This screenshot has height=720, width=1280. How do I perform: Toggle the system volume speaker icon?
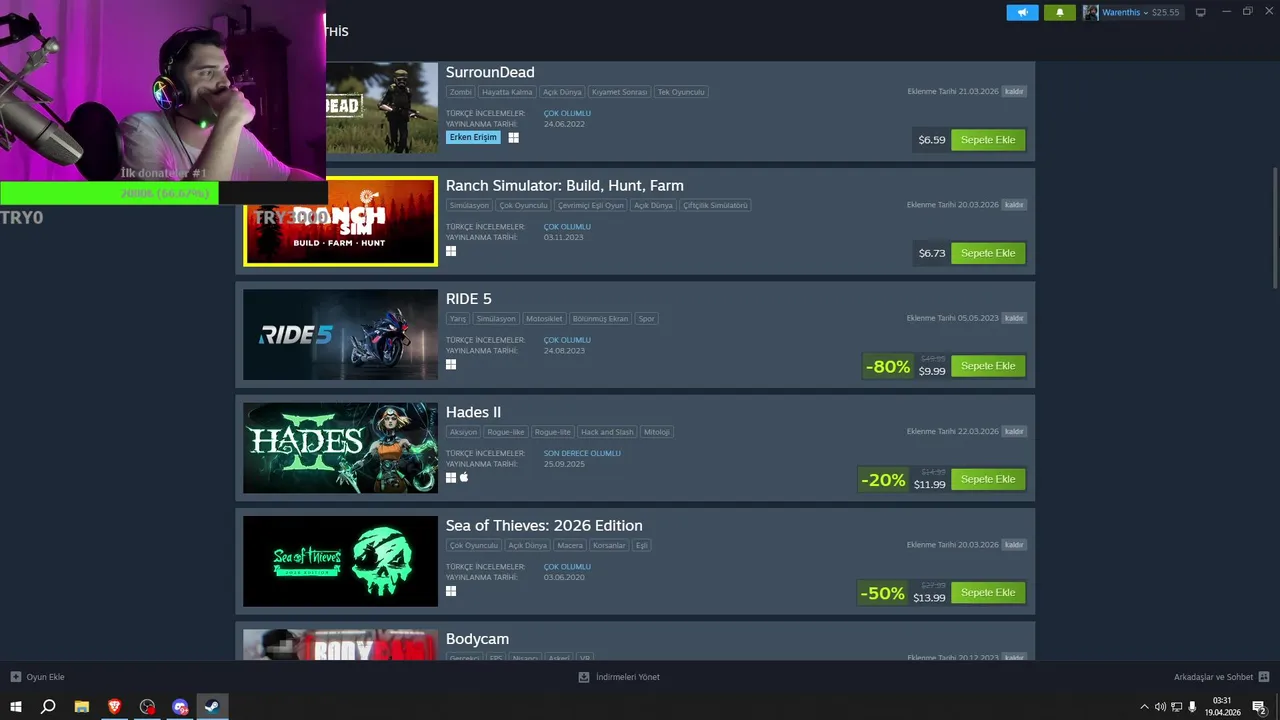[1160, 707]
